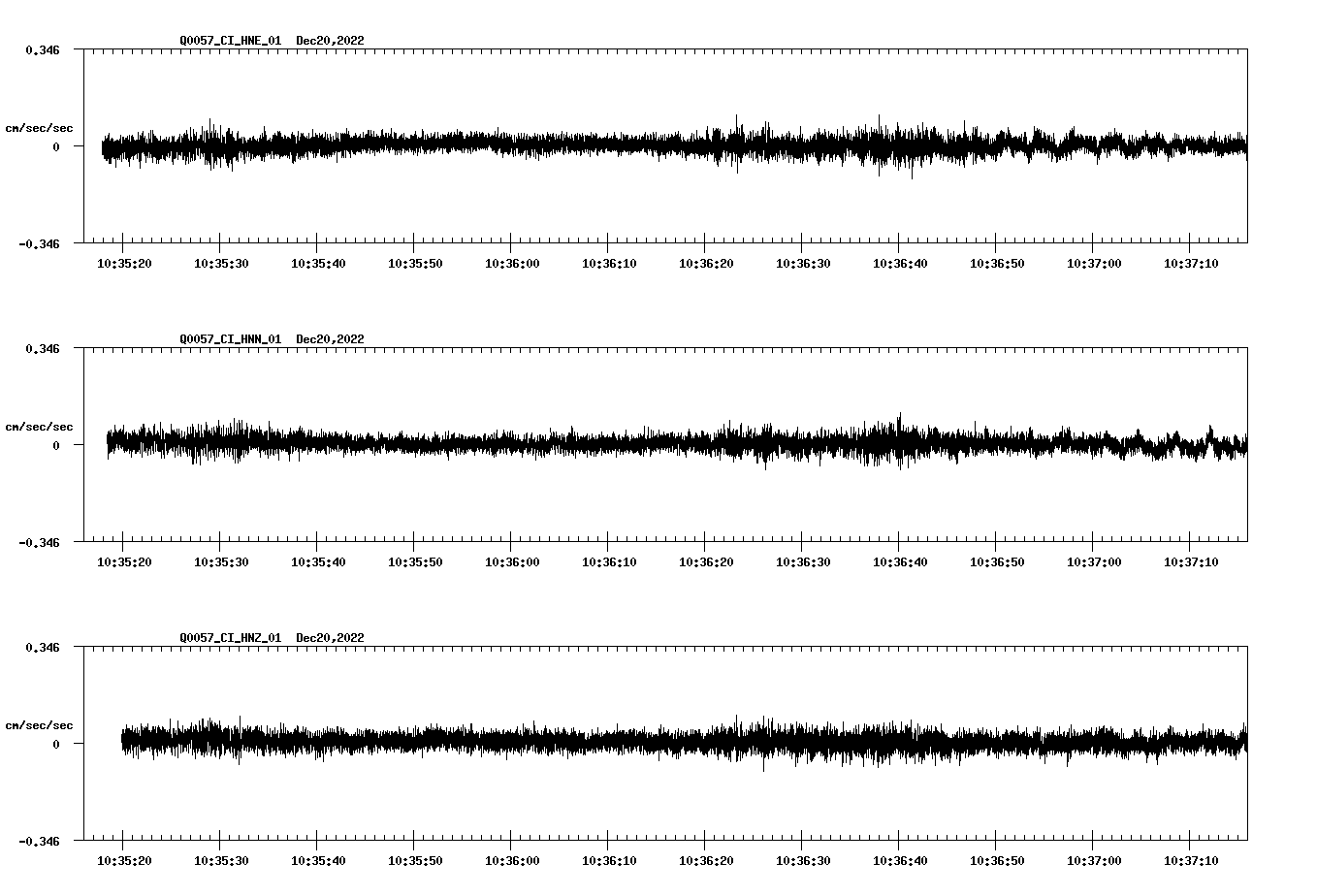
Task: Click the 10:36:10 time label on HNZ axis
Action: [609, 861]
